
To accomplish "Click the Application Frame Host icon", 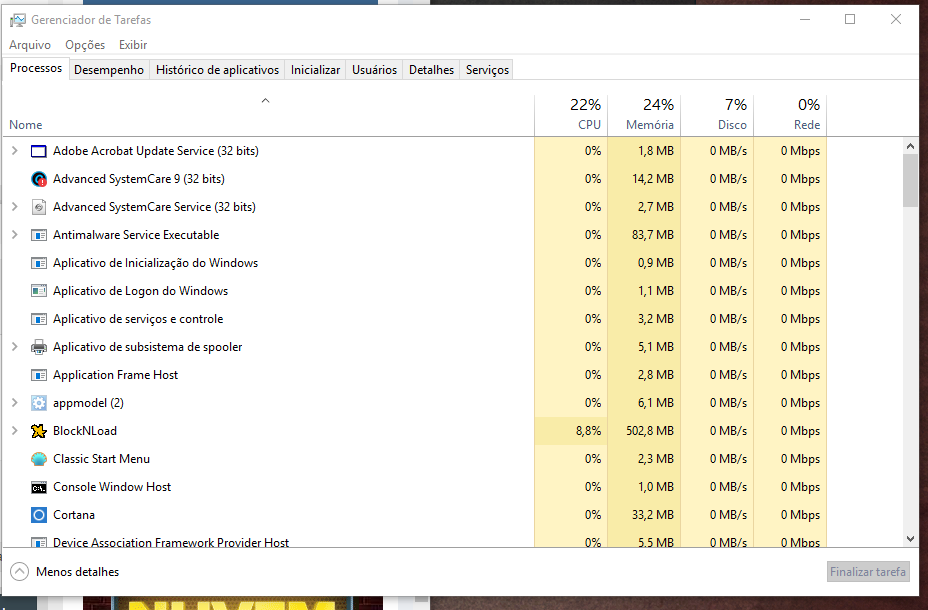I will coord(38,375).
